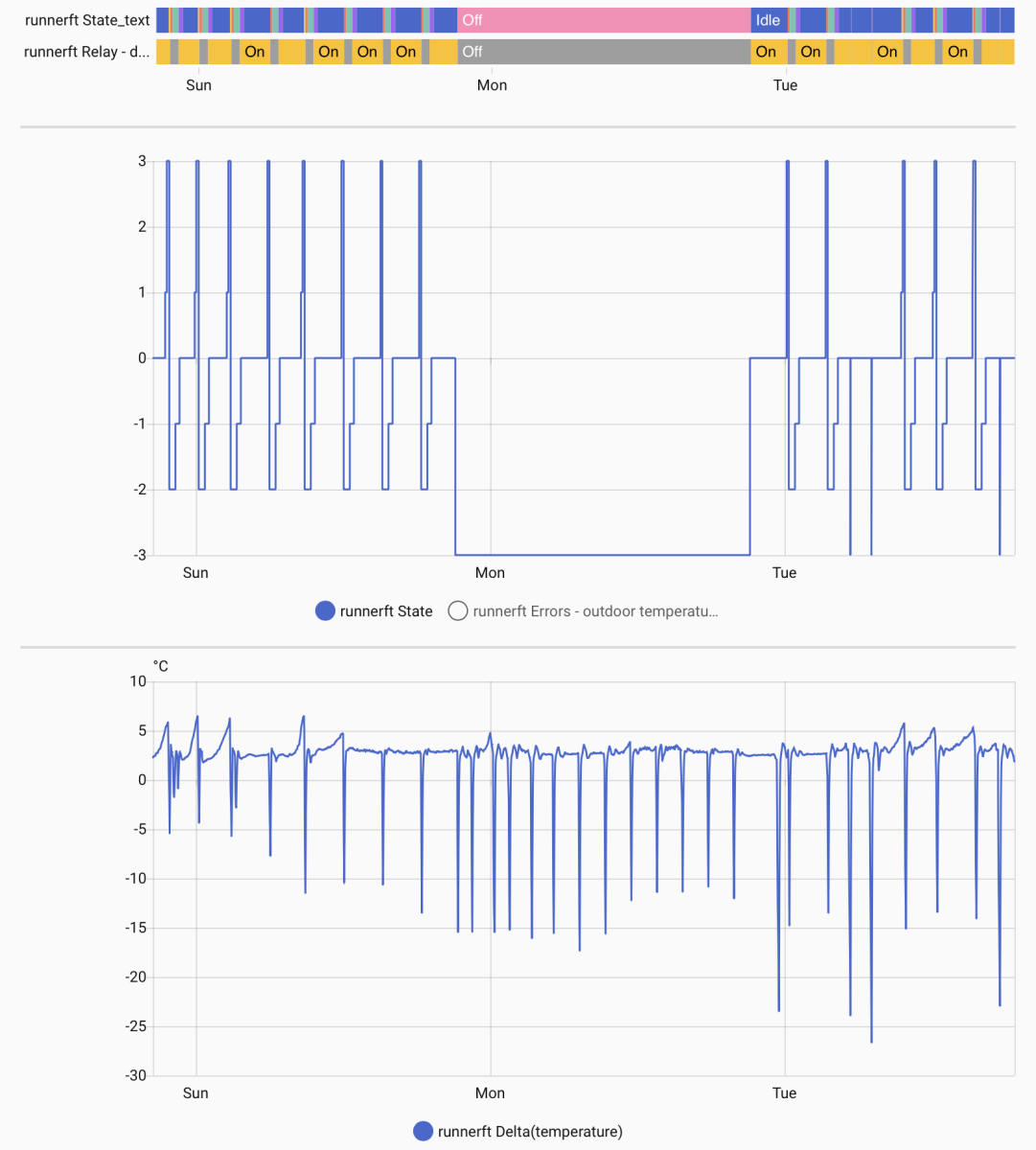Click the gray Off segment in Relay timeline
Image resolution: width=1036 pixels, height=1150 pixels.
tap(604, 52)
